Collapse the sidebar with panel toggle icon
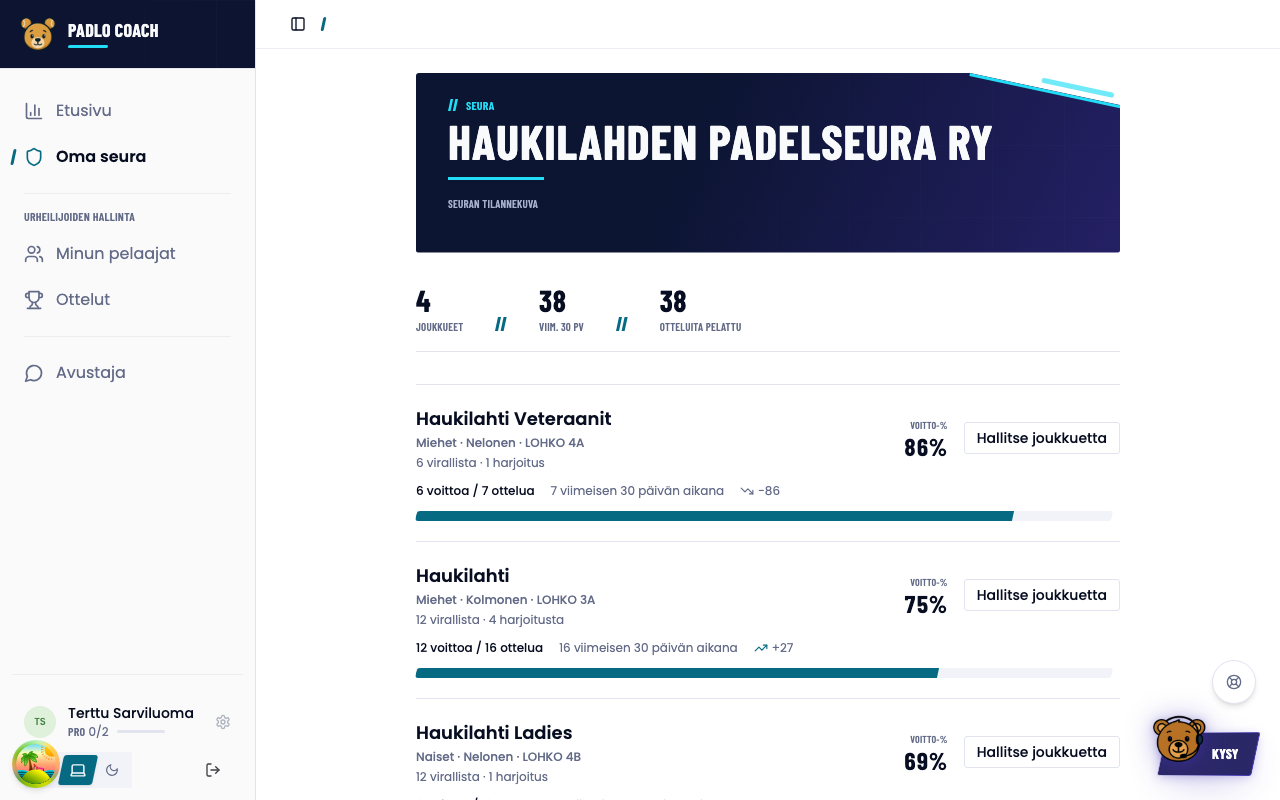 click(x=298, y=24)
